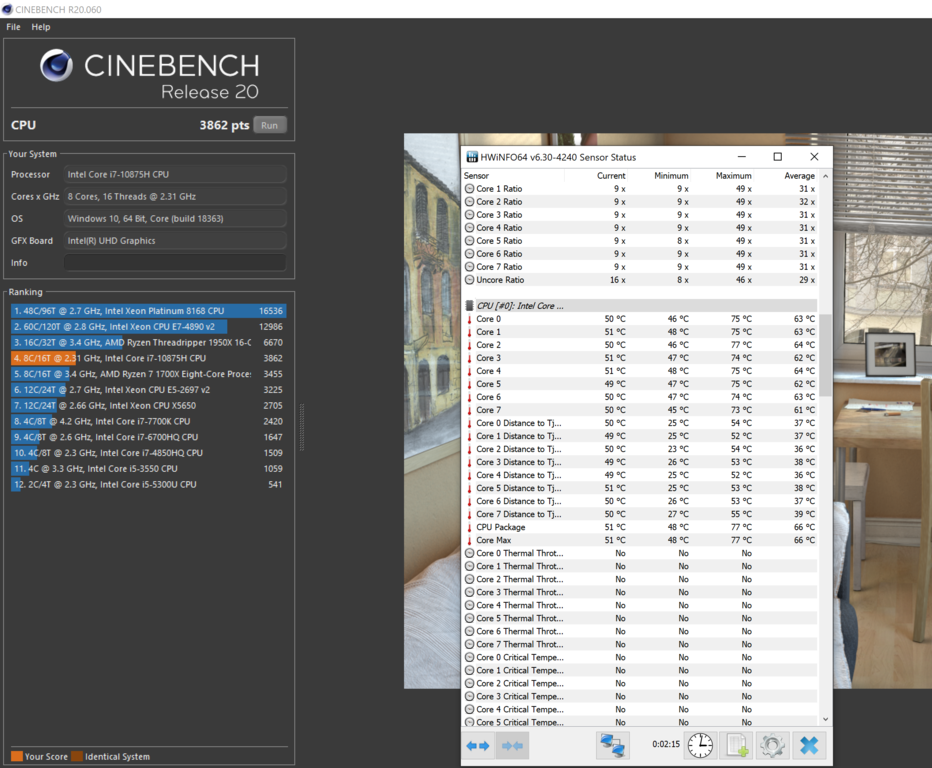
Task: Maximize the HWiNFO64 Sensor Status window
Action: 777,157
